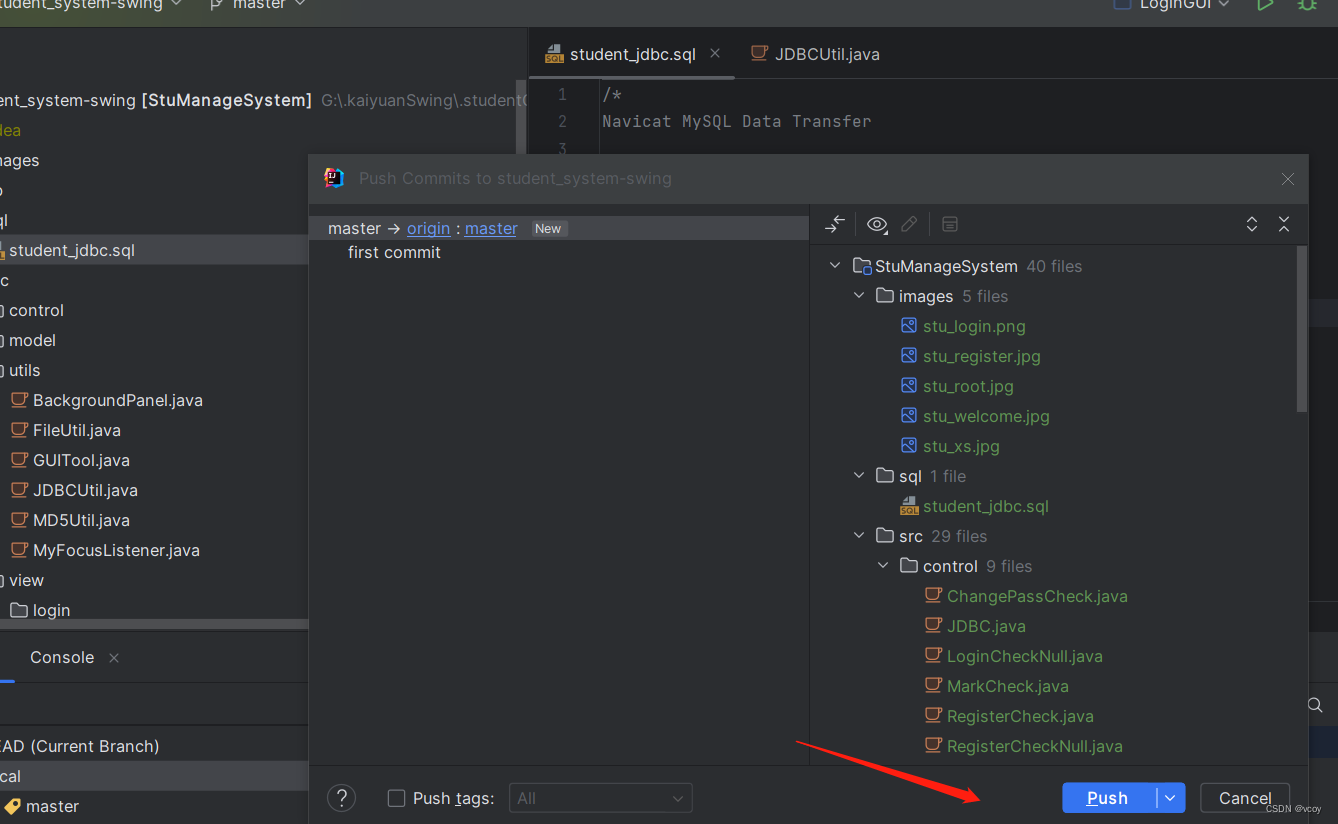The width and height of the screenshot is (1338, 824).
Task: Close the Console tab
Action: click(114, 657)
